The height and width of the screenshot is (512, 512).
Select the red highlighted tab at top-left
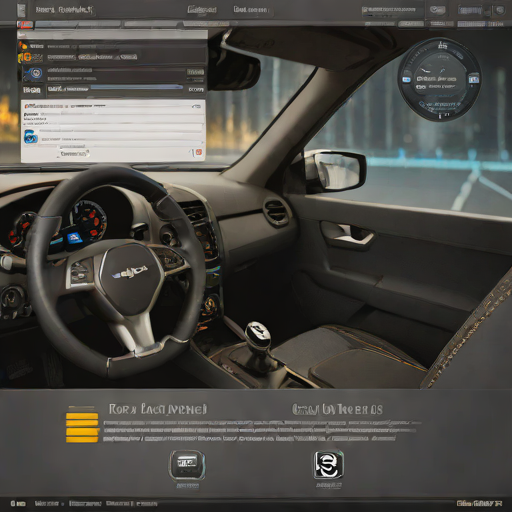(25, 24)
